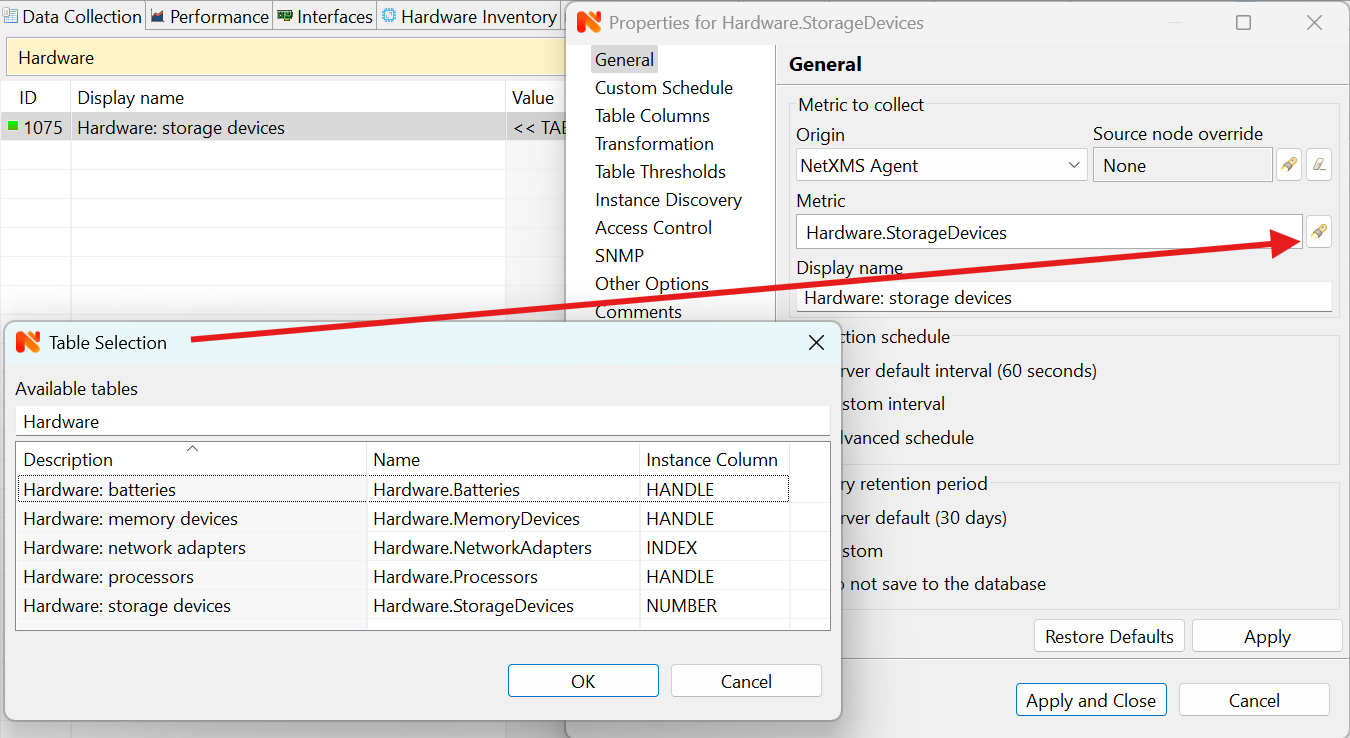Click the wand icon beside the Metric field
Image resolution: width=1350 pixels, height=738 pixels.
(x=1318, y=231)
